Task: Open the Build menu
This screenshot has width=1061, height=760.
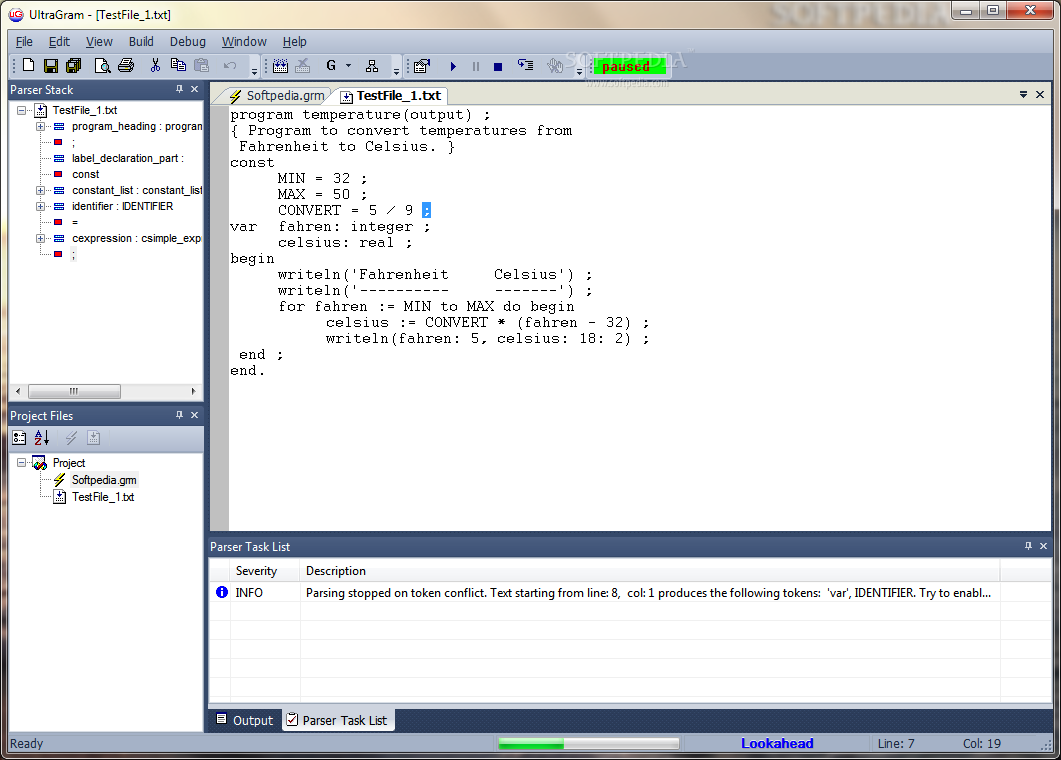Action: pyautogui.click(x=141, y=41)
